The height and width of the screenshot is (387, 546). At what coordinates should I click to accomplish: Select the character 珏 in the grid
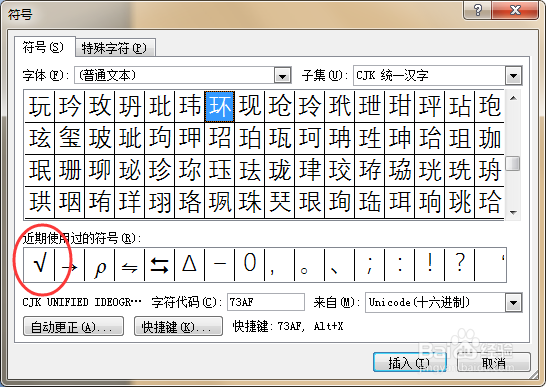(x=219, y=170)
